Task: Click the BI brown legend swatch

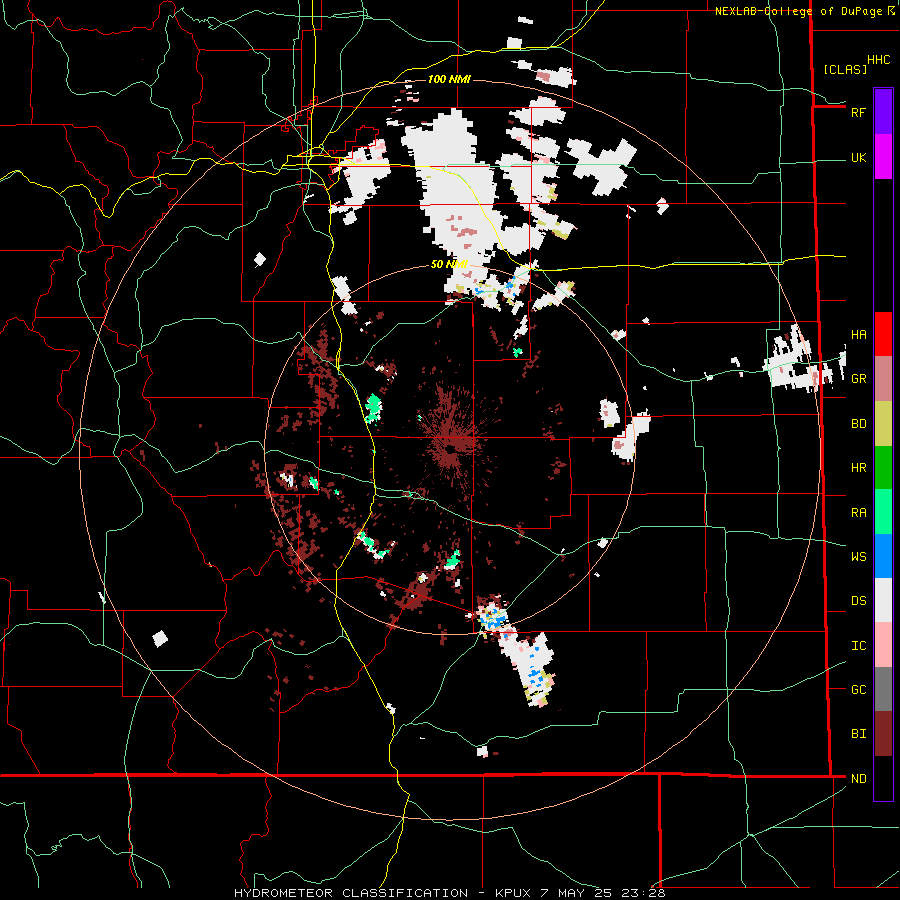Action: [883, 734]
